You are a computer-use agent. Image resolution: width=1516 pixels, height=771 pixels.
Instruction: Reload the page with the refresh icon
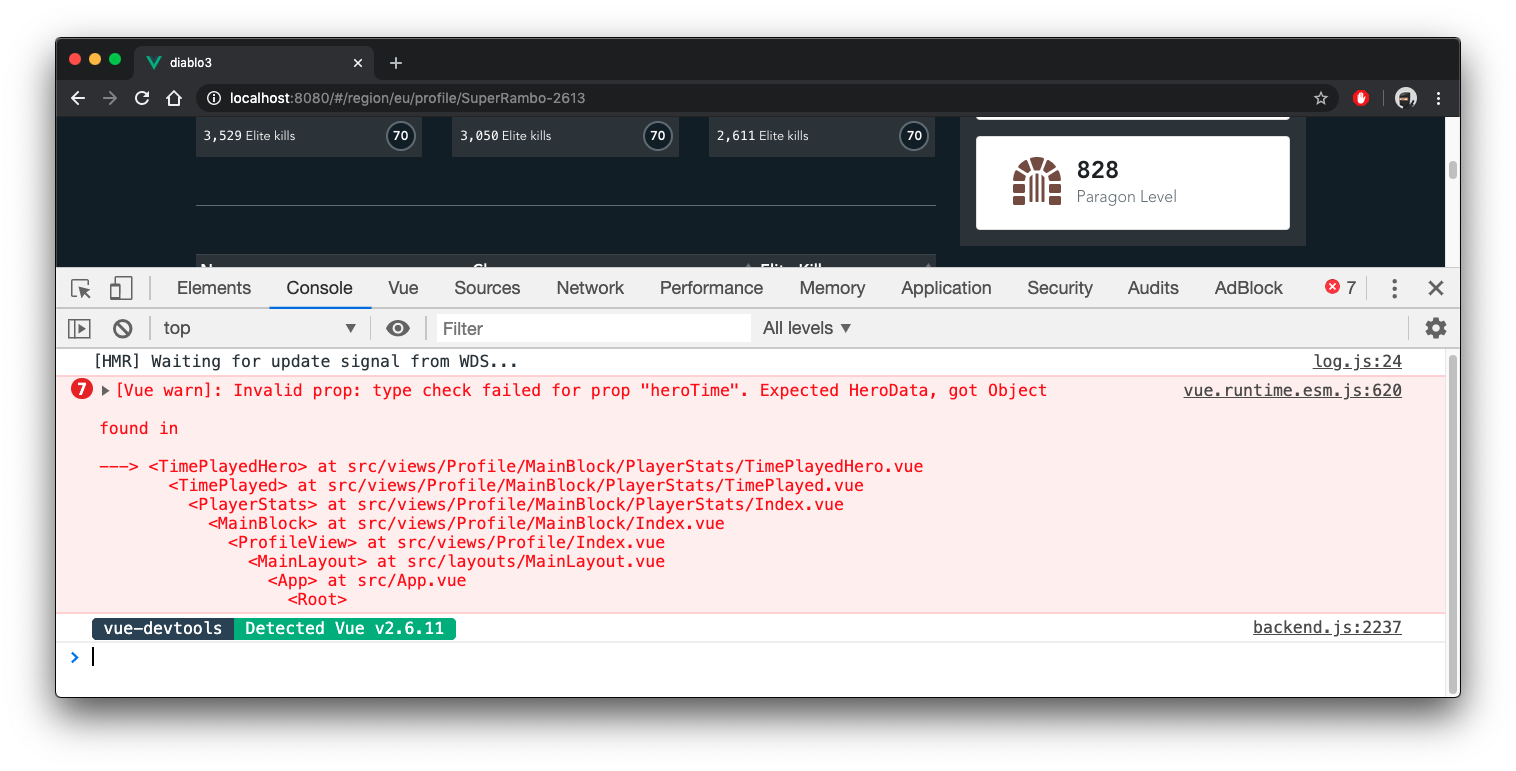tap(142, 98)
